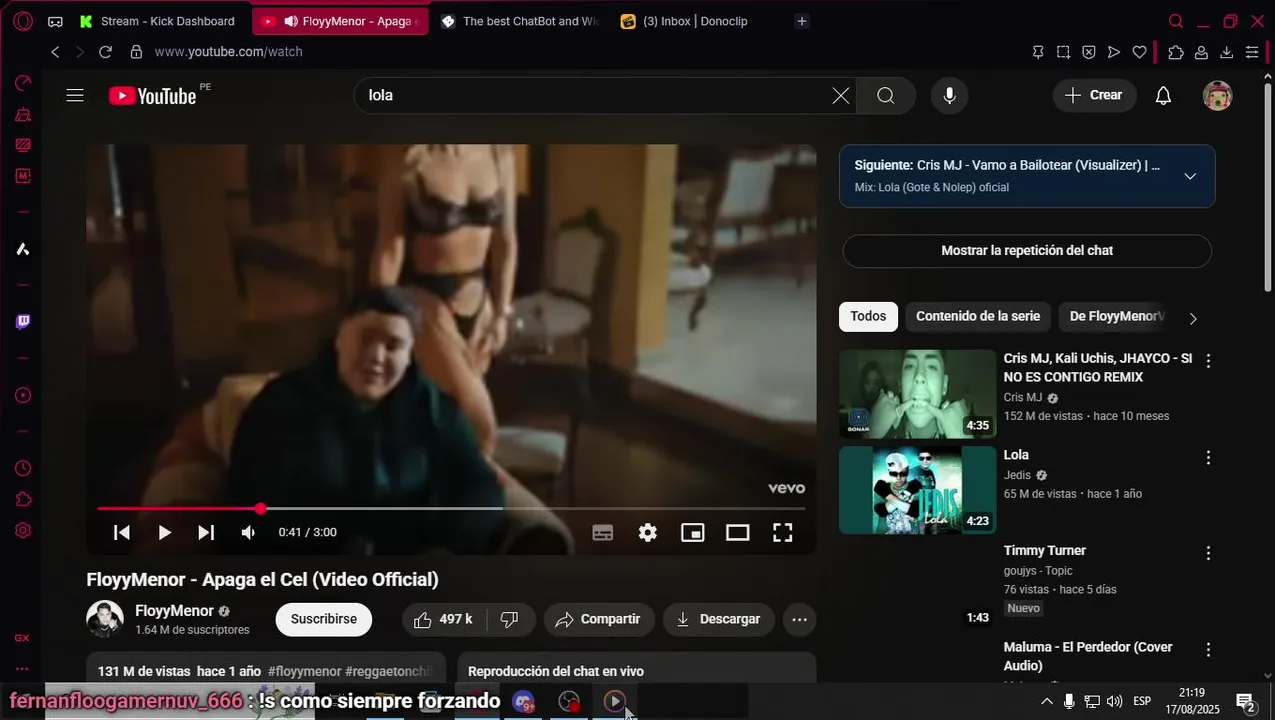Open Twitch in Opera sidebar
This screenshot has width=1275, height=720.
(x=22, y=321)
